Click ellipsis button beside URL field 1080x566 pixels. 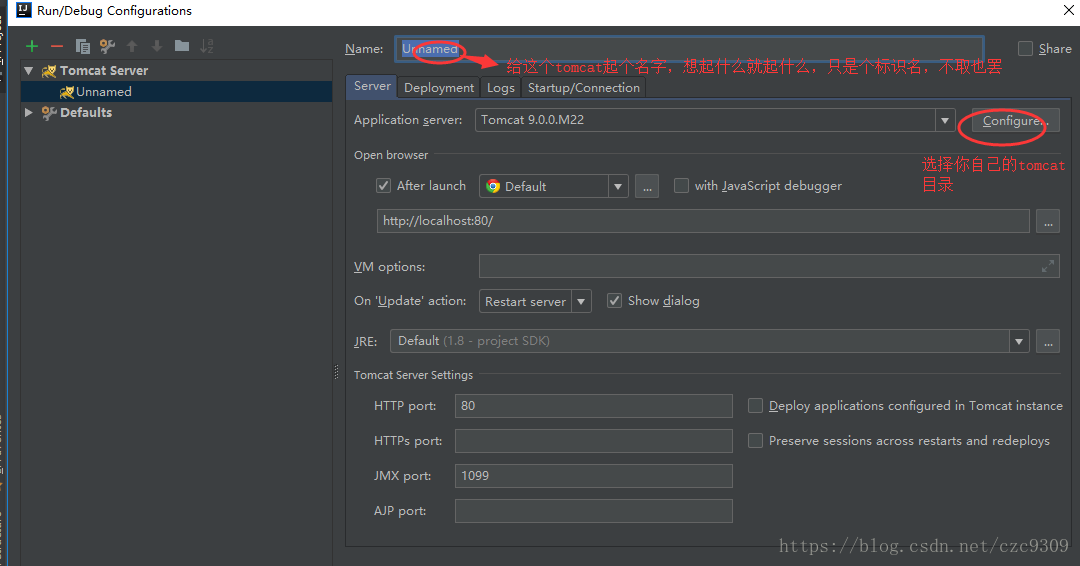click(1048, 222)
